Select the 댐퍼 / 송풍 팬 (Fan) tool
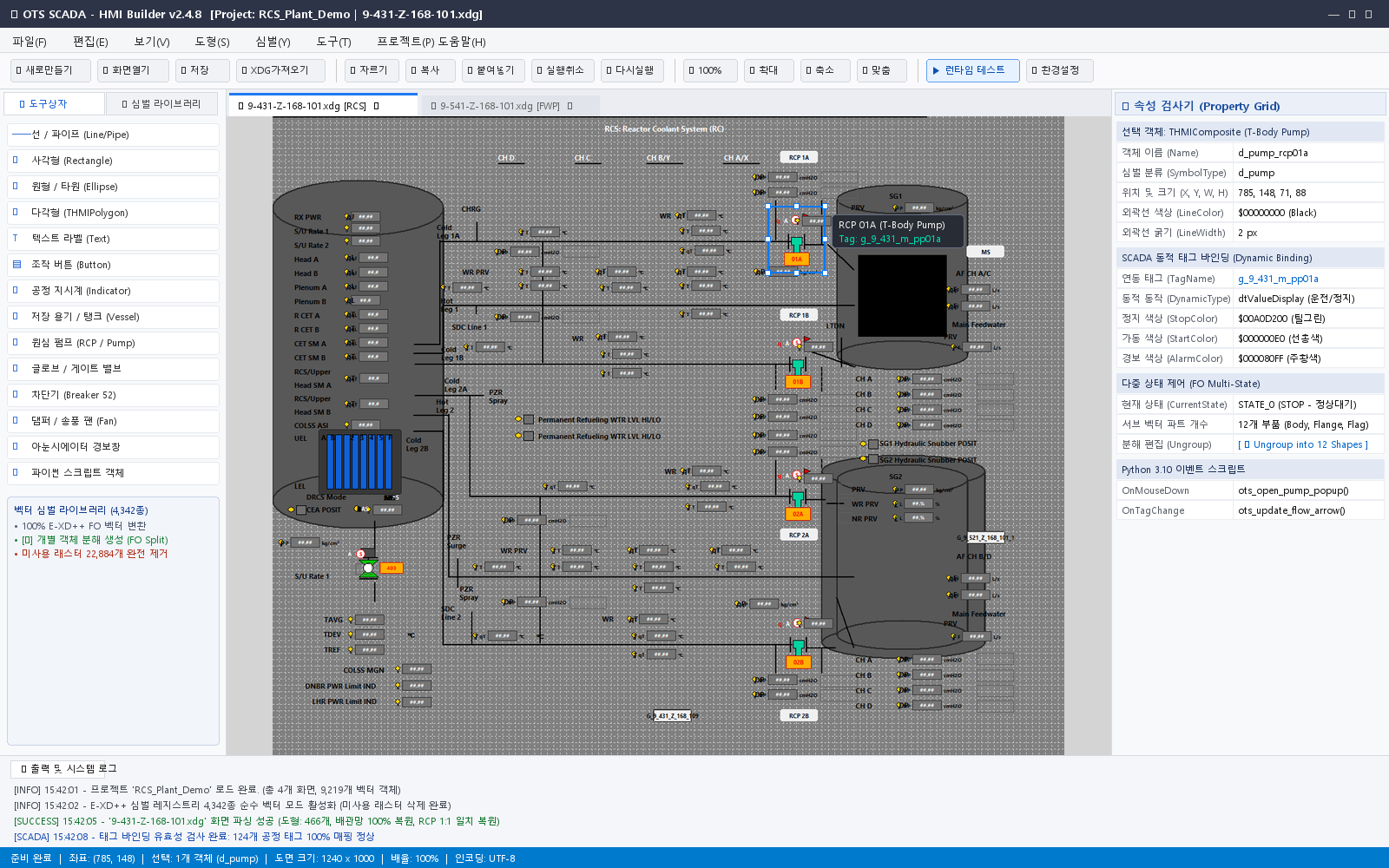The height and width of the screenshot is (868, 1389). (113, 421)
